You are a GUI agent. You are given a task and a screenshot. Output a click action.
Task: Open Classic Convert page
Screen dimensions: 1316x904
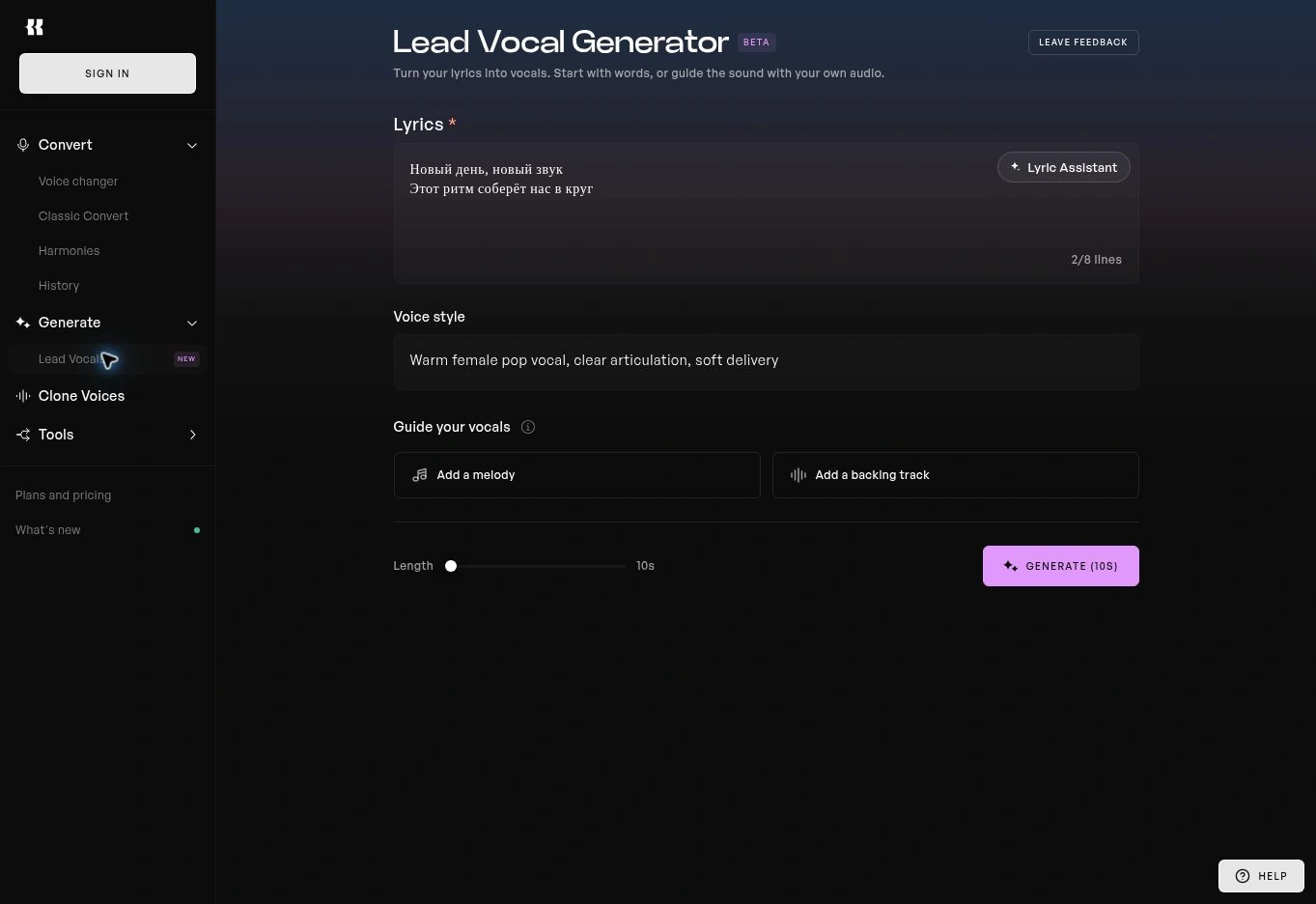pos(83,216)
